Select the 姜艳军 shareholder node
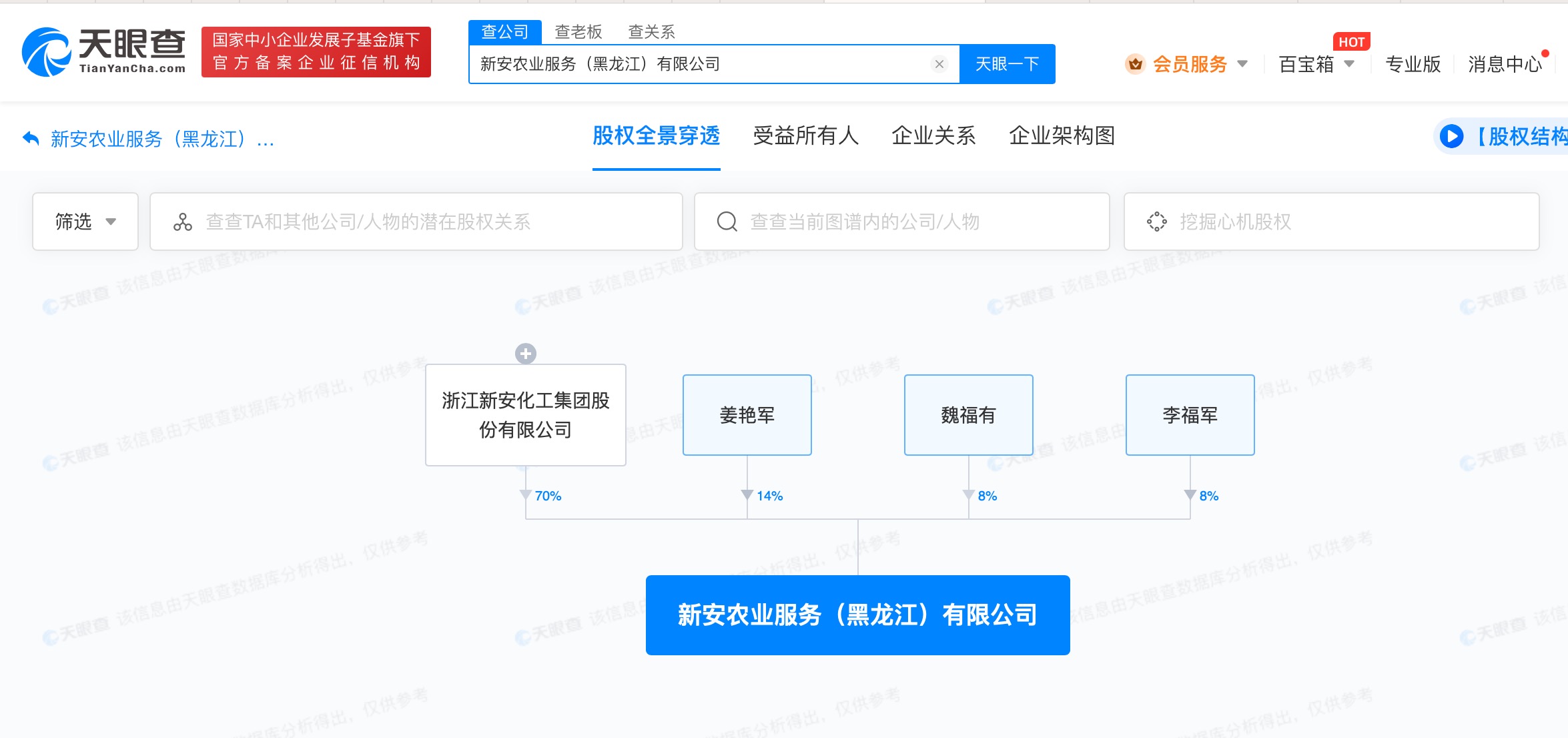The width and height of the screenshot is (1568, 738). tap(747, 415)
